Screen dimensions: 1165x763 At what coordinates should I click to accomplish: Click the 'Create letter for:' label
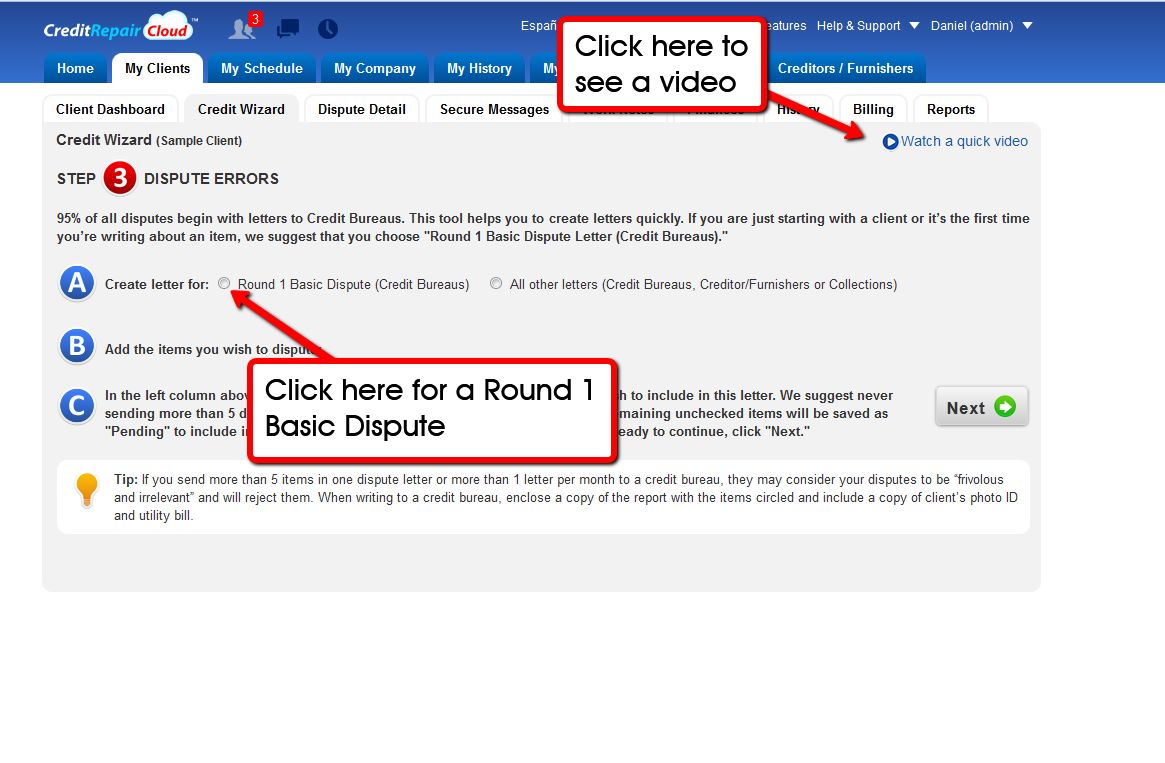pyautogui.click(x=157, y=285)
